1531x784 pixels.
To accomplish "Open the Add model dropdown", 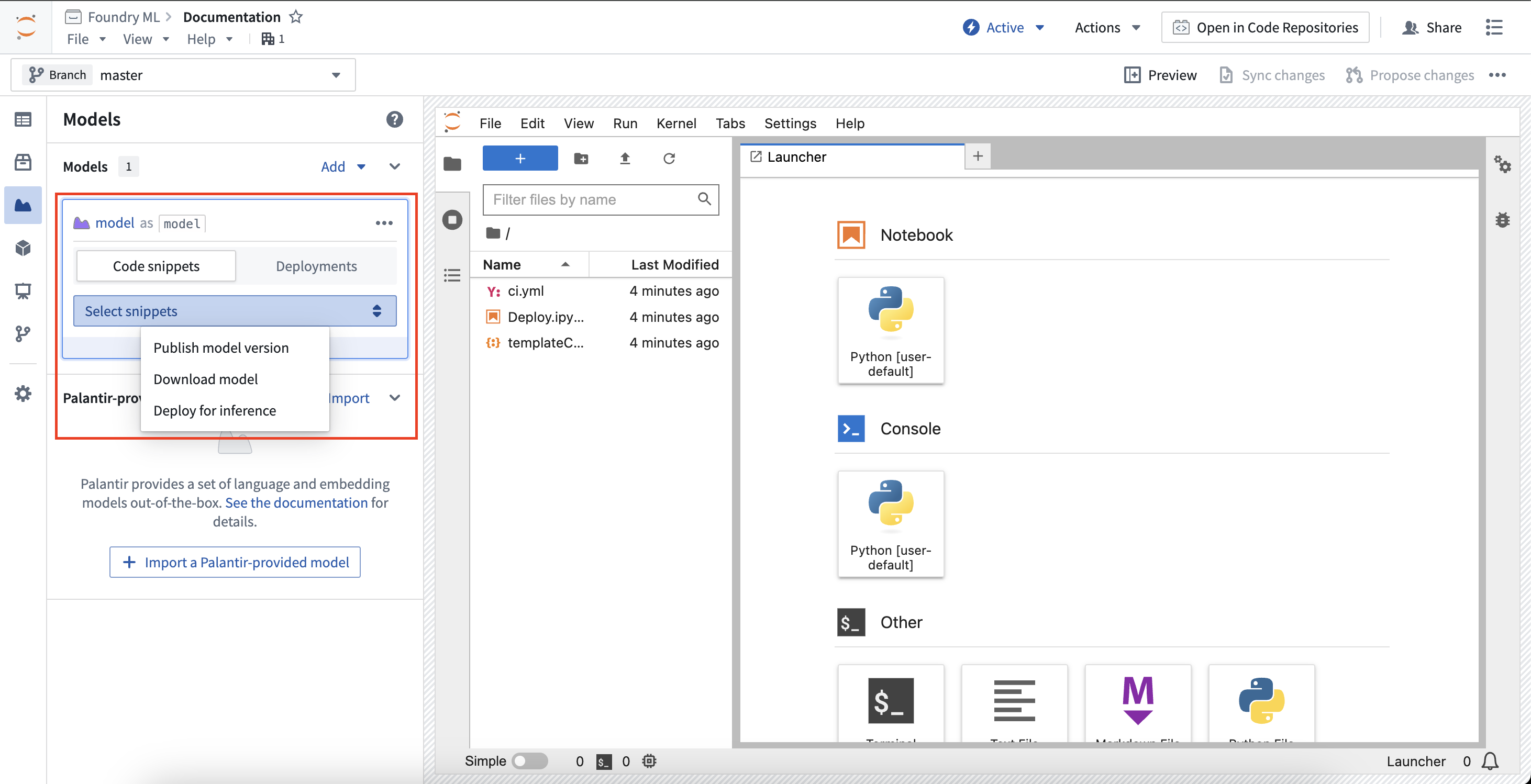I will [343, 167].
